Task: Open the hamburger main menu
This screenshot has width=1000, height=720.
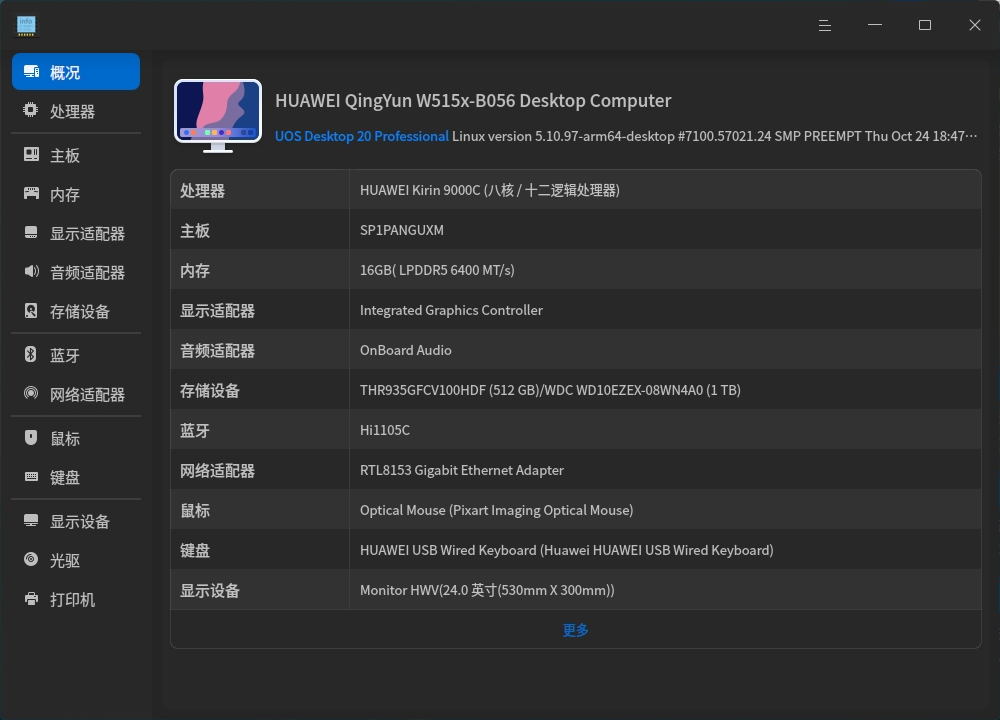Action: tap(825, 25)
